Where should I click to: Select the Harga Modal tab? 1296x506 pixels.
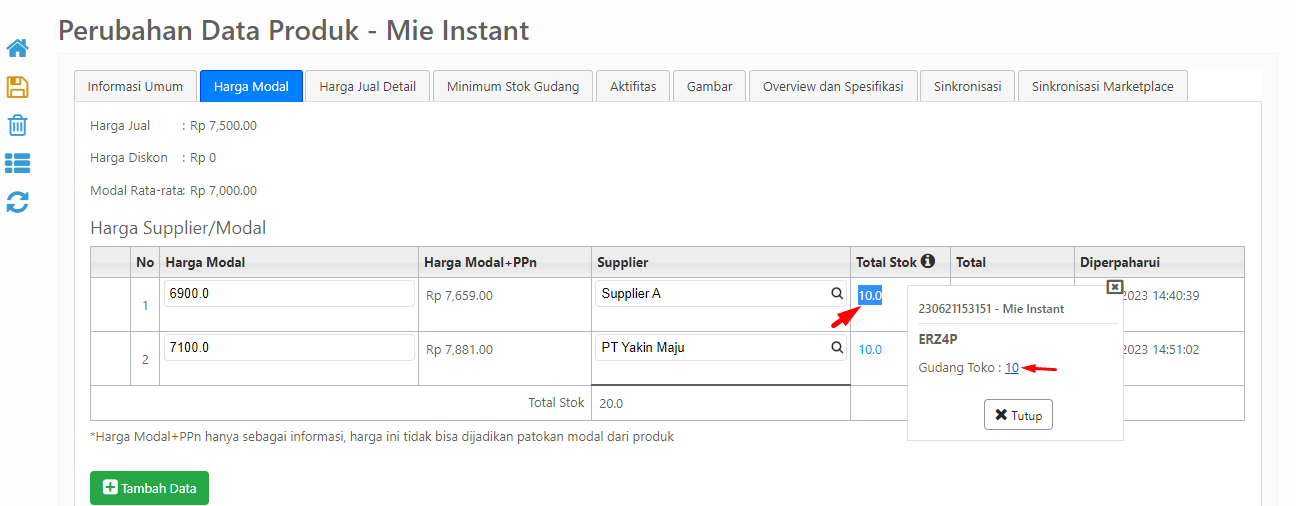(251, 86)
